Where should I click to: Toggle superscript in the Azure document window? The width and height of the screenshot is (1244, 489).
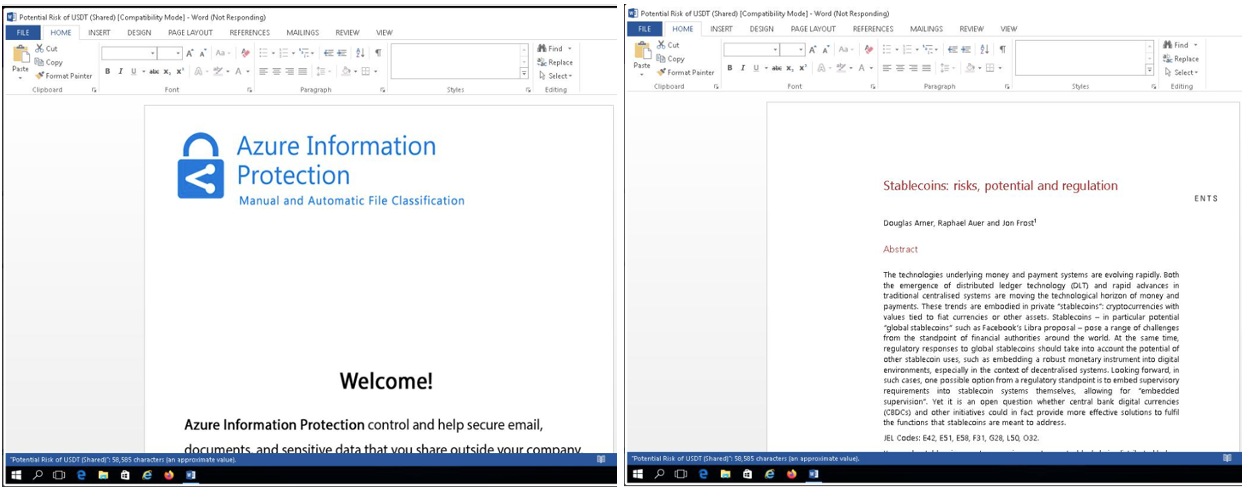pyautogui.click(x=180, y=71)
